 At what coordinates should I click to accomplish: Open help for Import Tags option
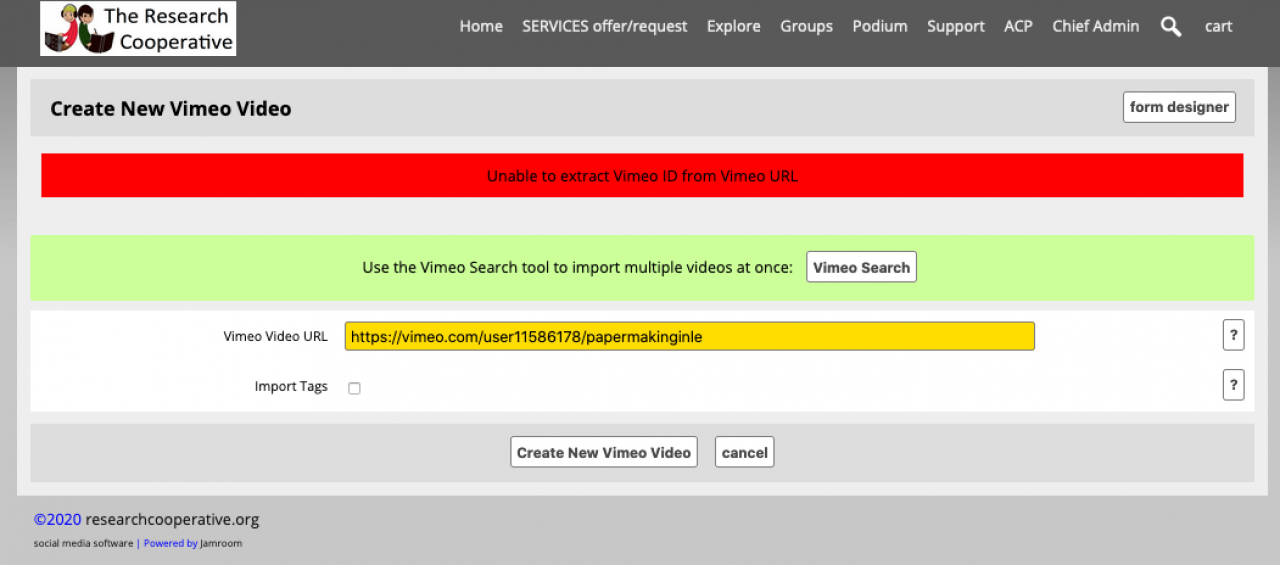(x=1233, y=384)
